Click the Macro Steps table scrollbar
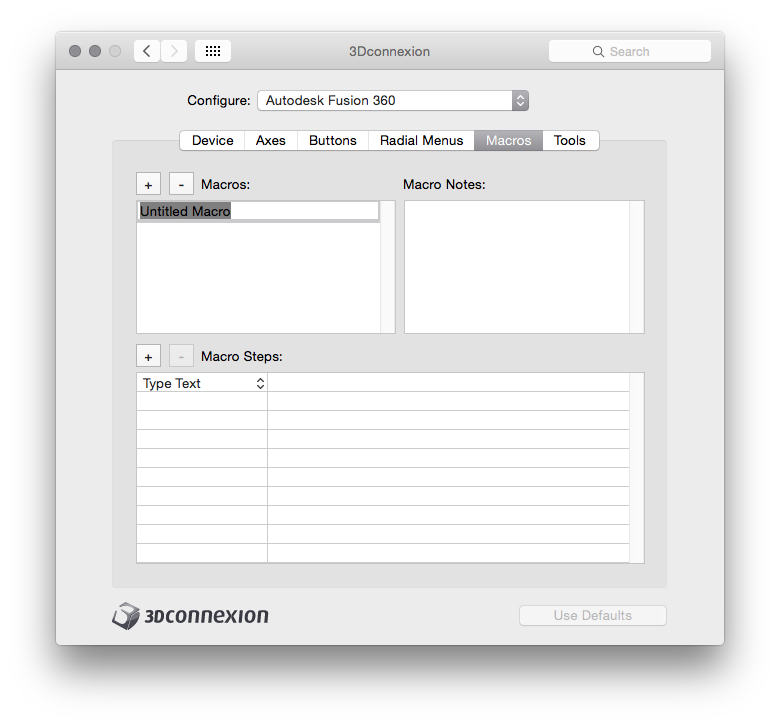The image size is (780, 725). coord(637,468)
